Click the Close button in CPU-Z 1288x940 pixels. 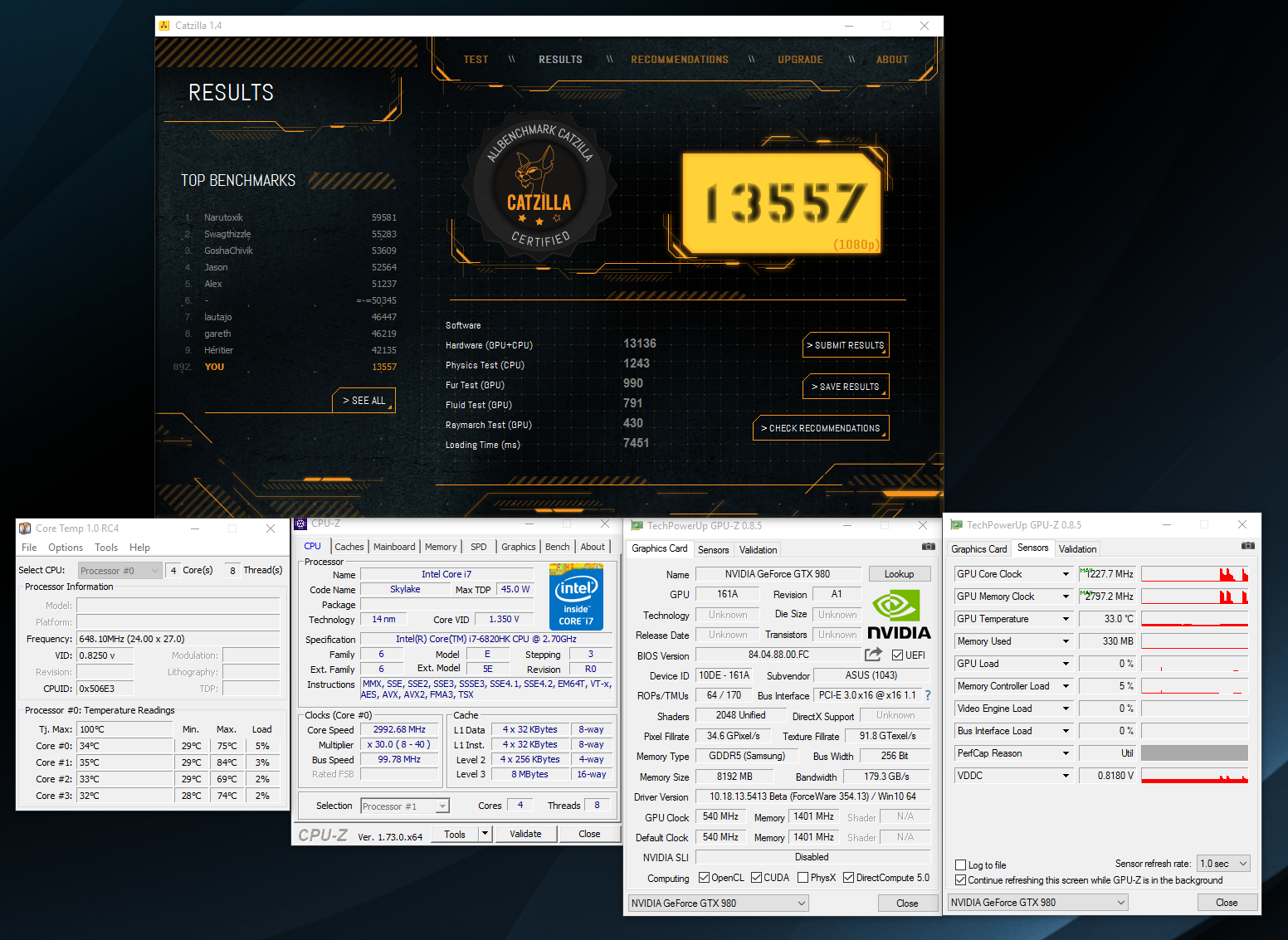pos(589,834)
